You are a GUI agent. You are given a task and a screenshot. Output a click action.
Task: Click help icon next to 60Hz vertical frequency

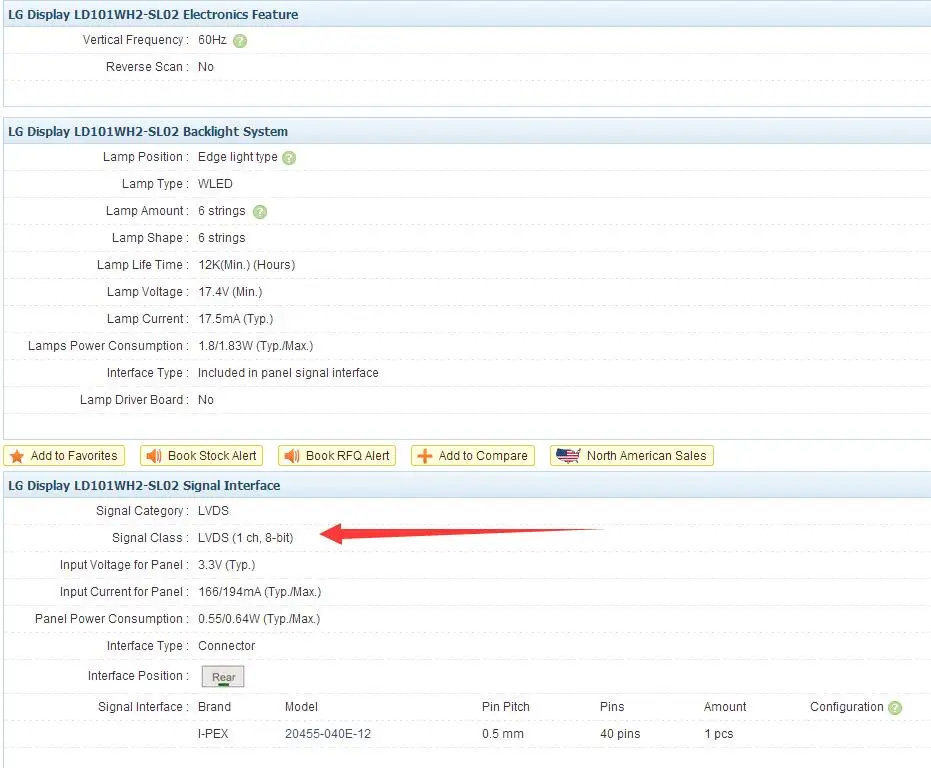coord(240,41)
